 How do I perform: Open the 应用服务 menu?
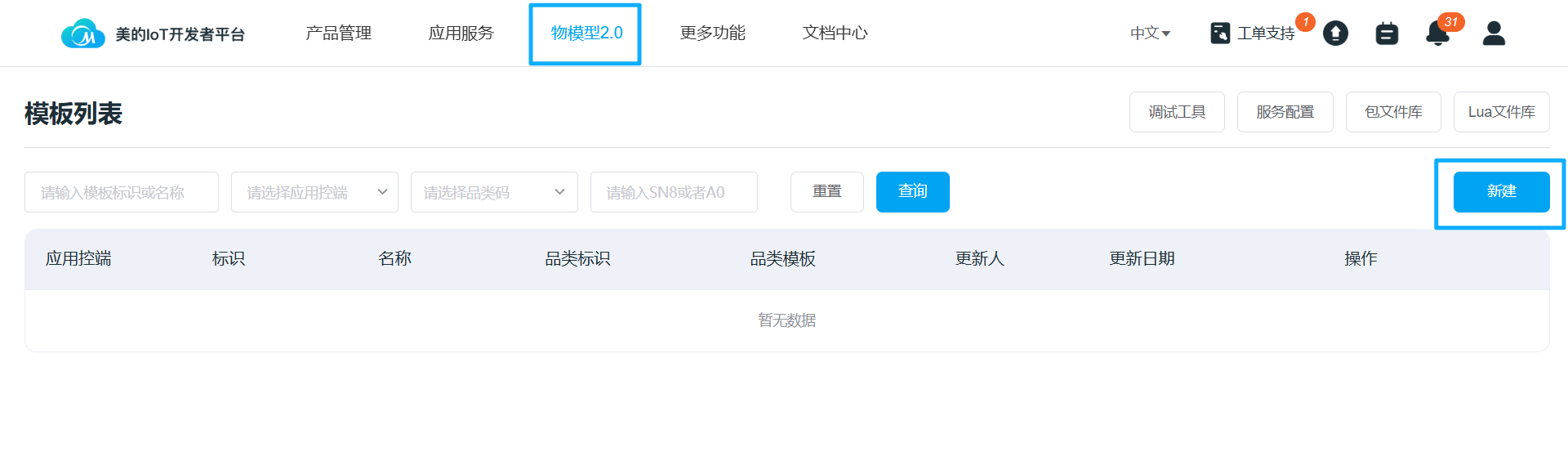(x=461, y=34)
